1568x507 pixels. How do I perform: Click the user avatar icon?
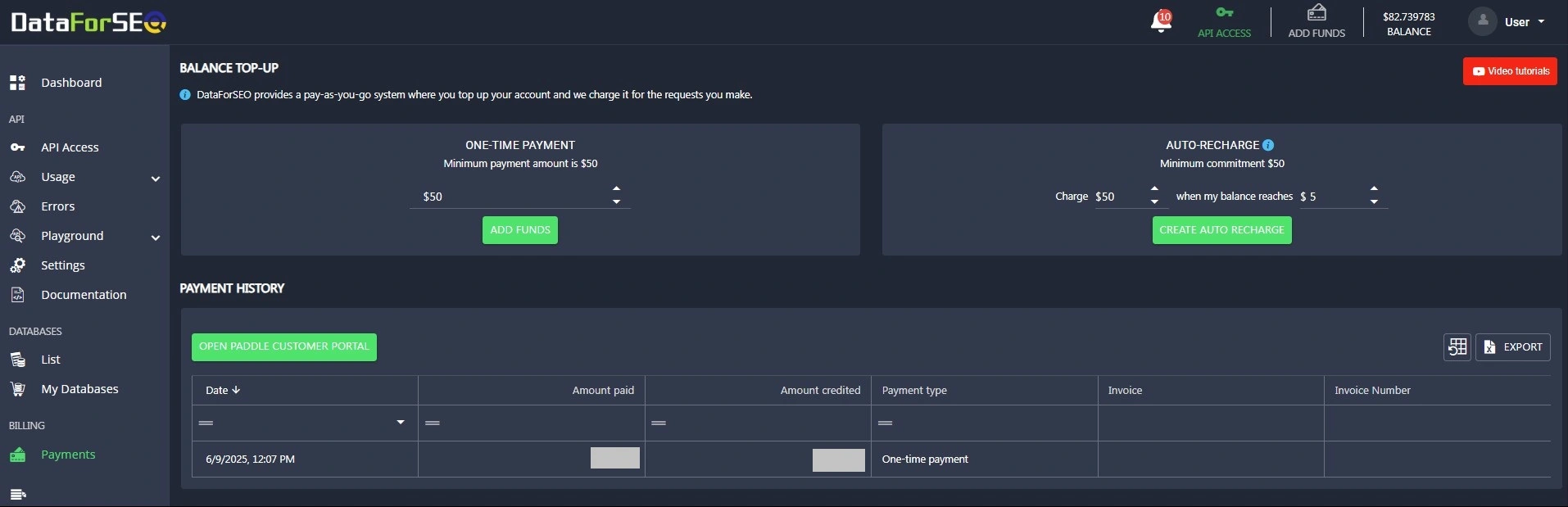point(1483,21)
